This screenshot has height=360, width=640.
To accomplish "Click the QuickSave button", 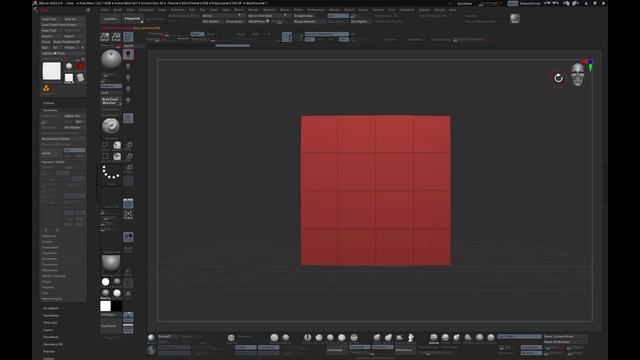I will coord(464,3).
